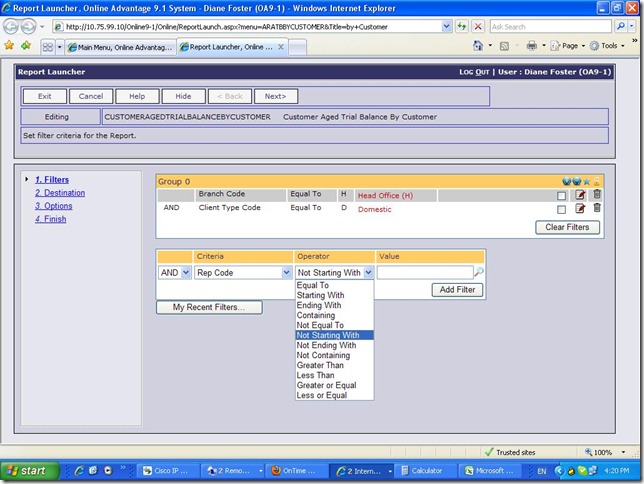Delete the Branch Code filter row
Image resolution: width=644 pixels, height=484 pixels.
tap(597, 195)
